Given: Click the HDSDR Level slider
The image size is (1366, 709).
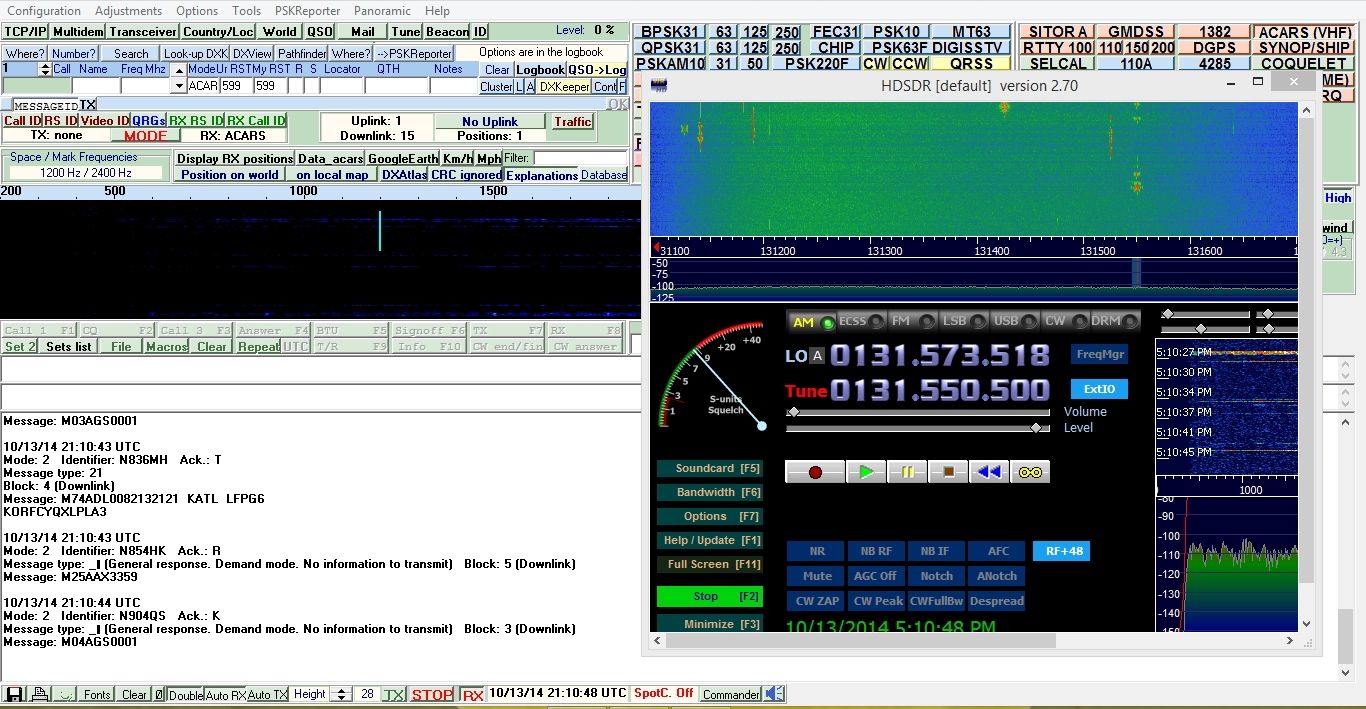Looking at the screenshot, I should pyautogui.click(x=918, y=428).
